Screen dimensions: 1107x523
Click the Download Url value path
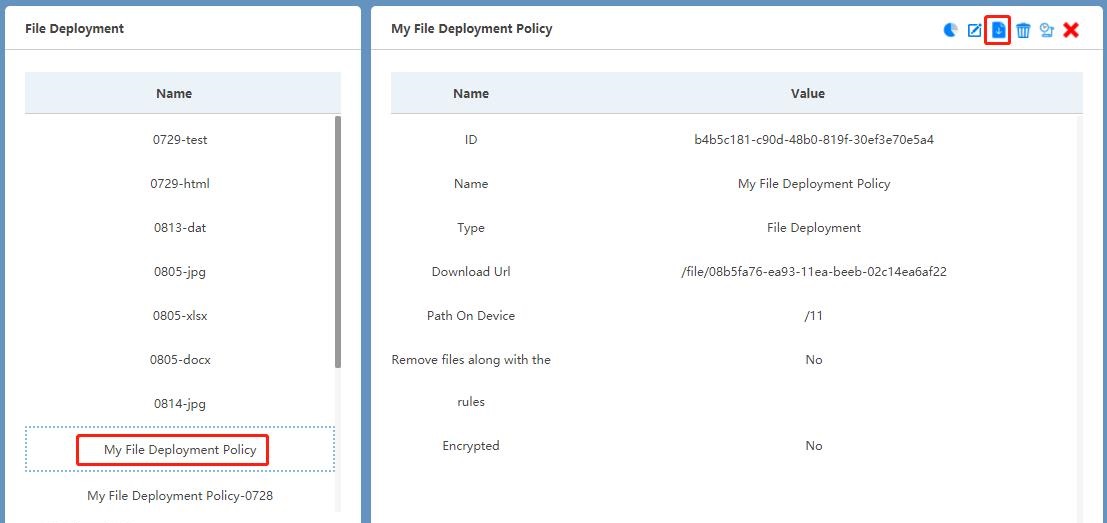pyautogui.click(x=813, y=272)
